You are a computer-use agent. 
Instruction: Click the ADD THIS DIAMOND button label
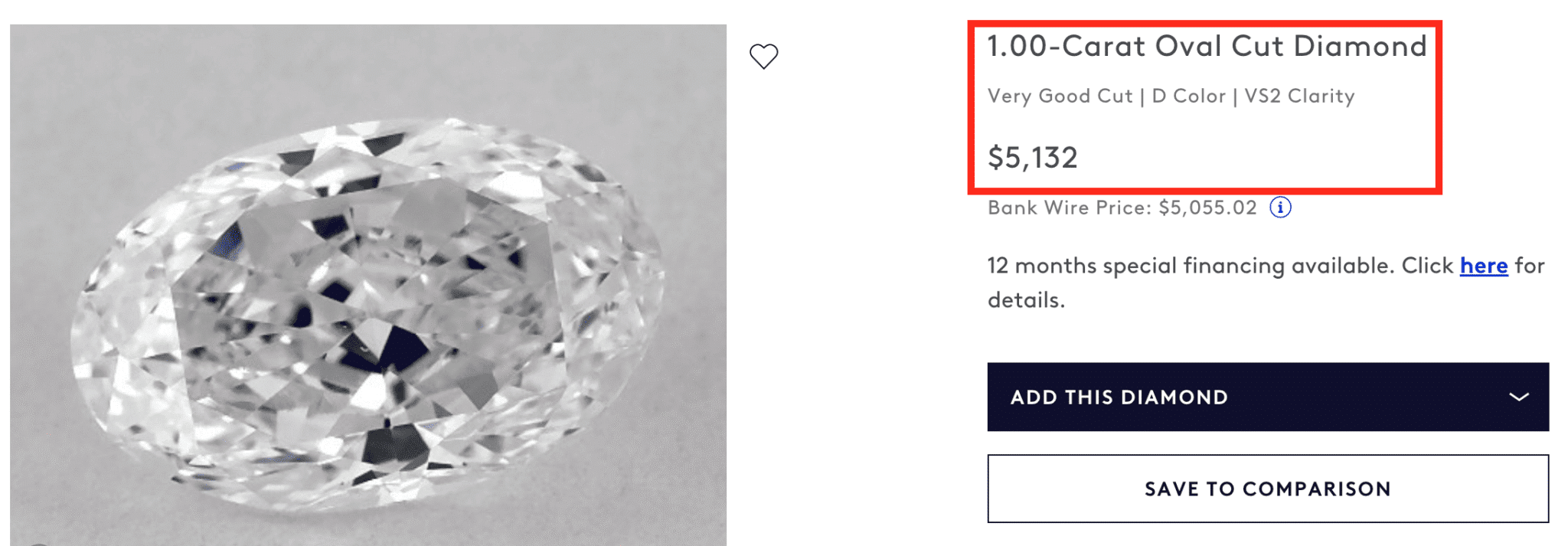click(x=1119, y=397)
